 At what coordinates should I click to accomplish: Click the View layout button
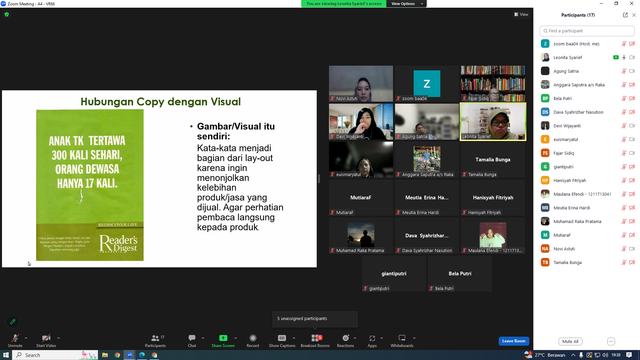[x=521, y=14]
